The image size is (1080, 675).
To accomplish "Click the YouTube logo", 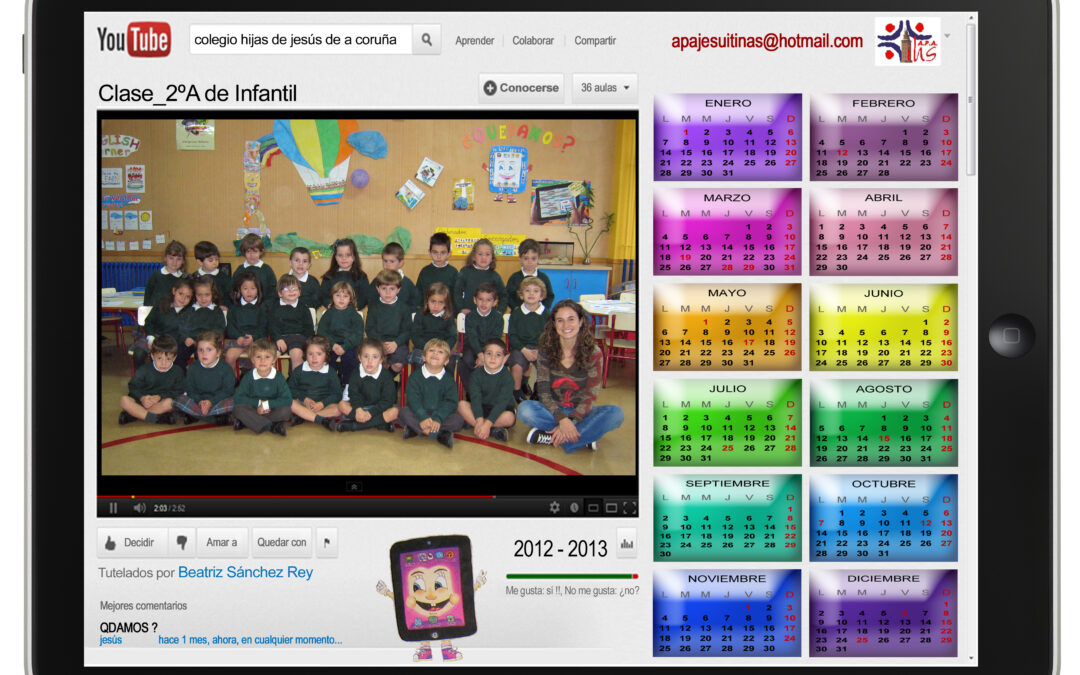I will coord(133,40).
